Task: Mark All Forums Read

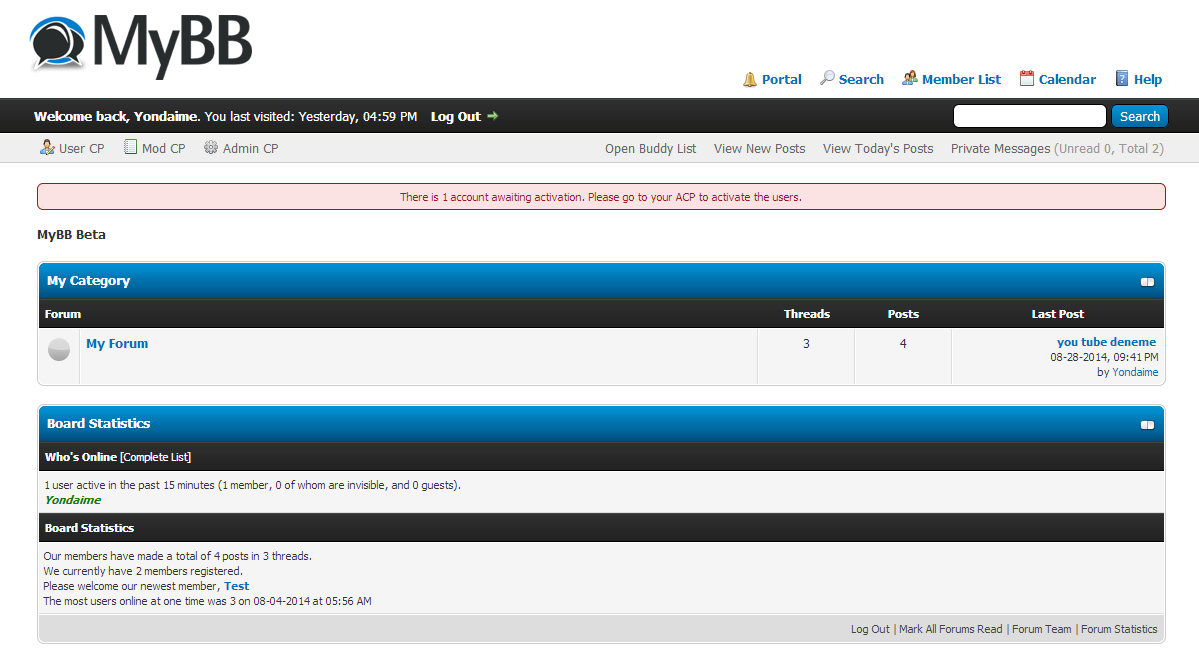Action: click(950, 629)
